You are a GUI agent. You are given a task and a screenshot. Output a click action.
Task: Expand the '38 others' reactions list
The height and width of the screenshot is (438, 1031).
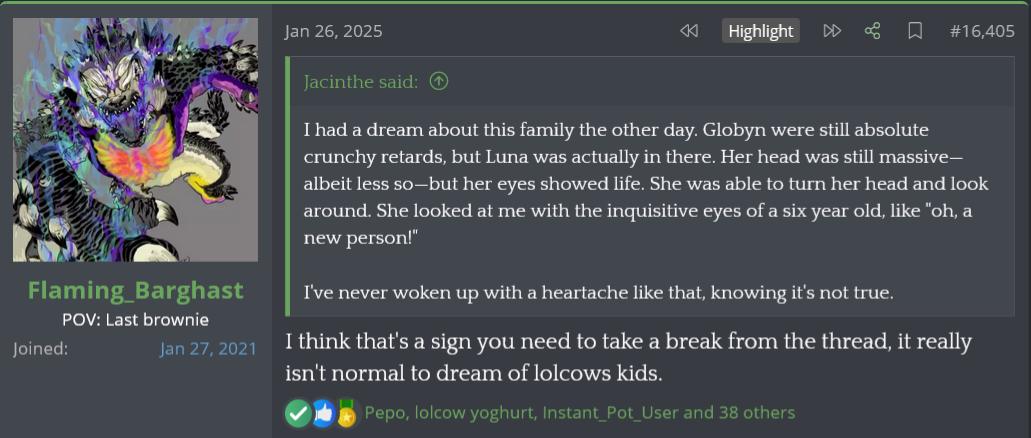(757, 412)
